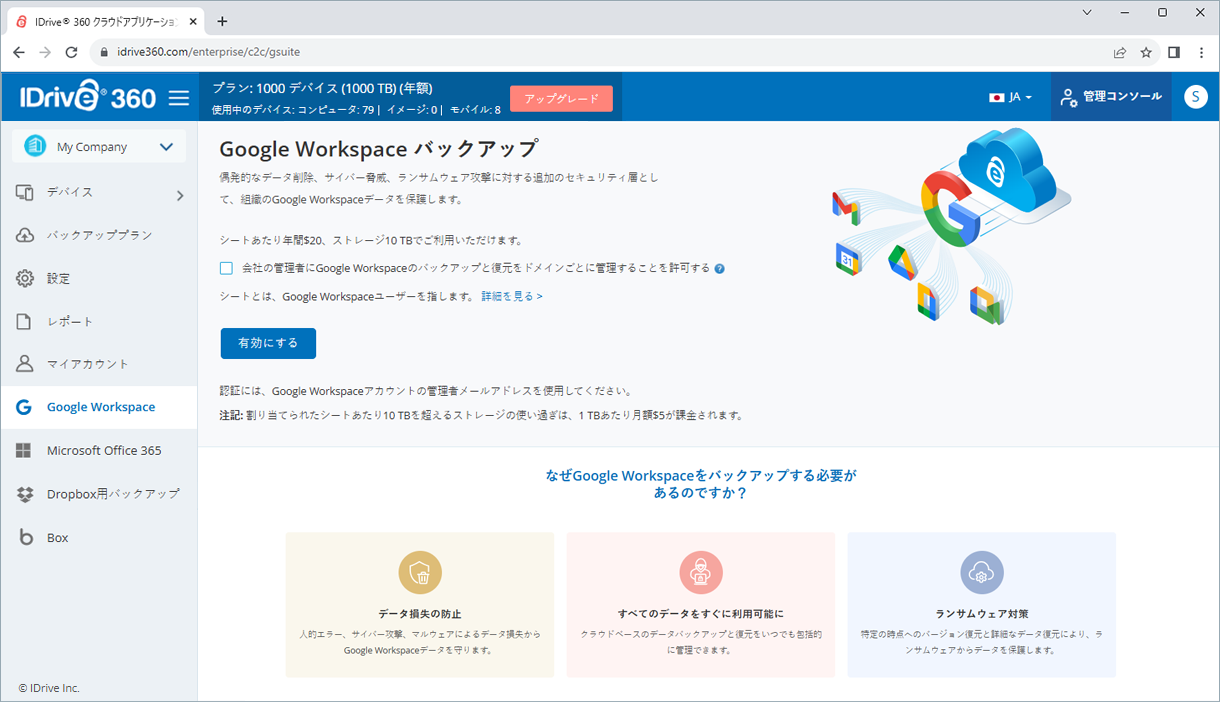Click the なぜGoogle Workspaceをバックアップ heading
1220x702 pixels.
pyautogui.click(x=701, y=484)
